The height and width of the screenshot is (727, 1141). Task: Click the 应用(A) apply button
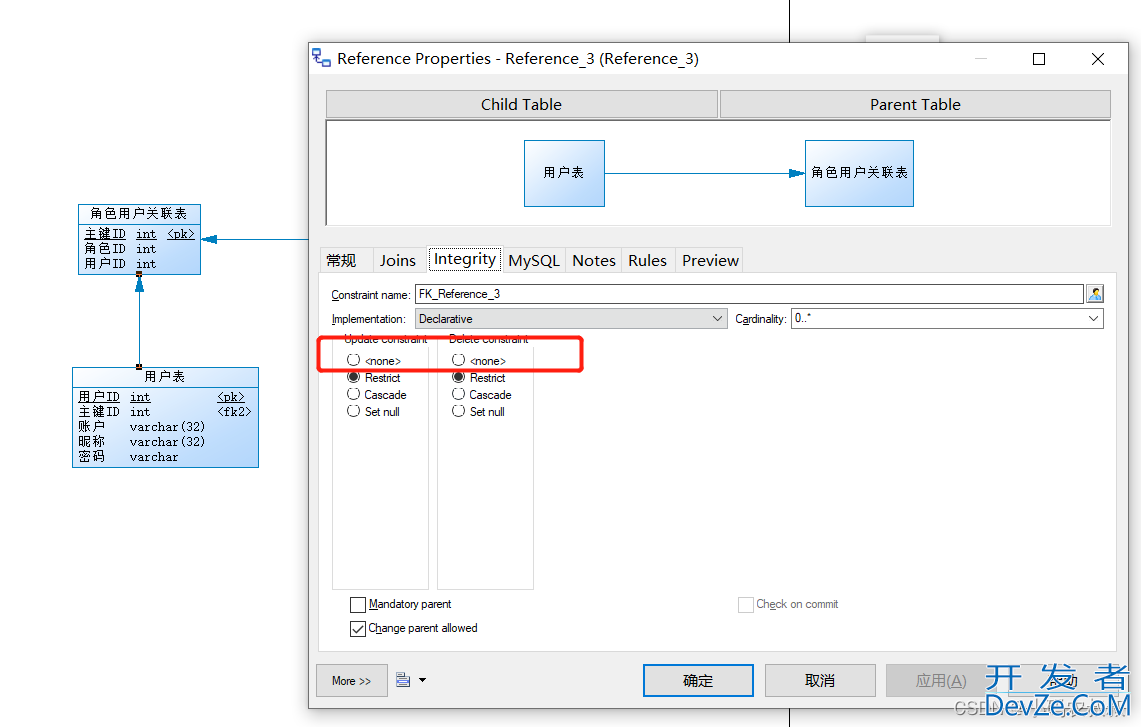941,680
